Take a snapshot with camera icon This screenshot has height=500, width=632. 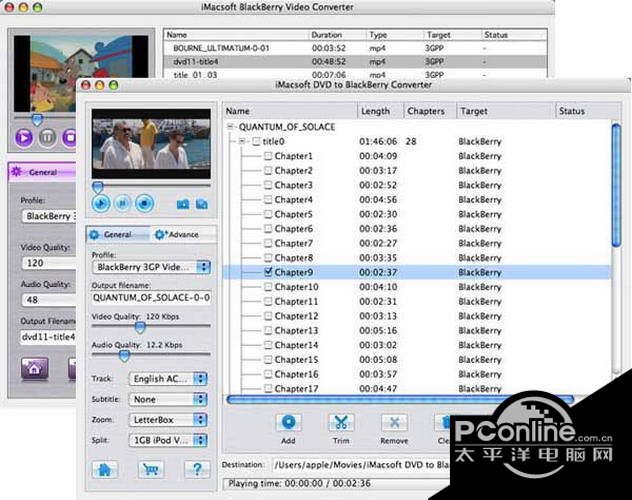183,204
